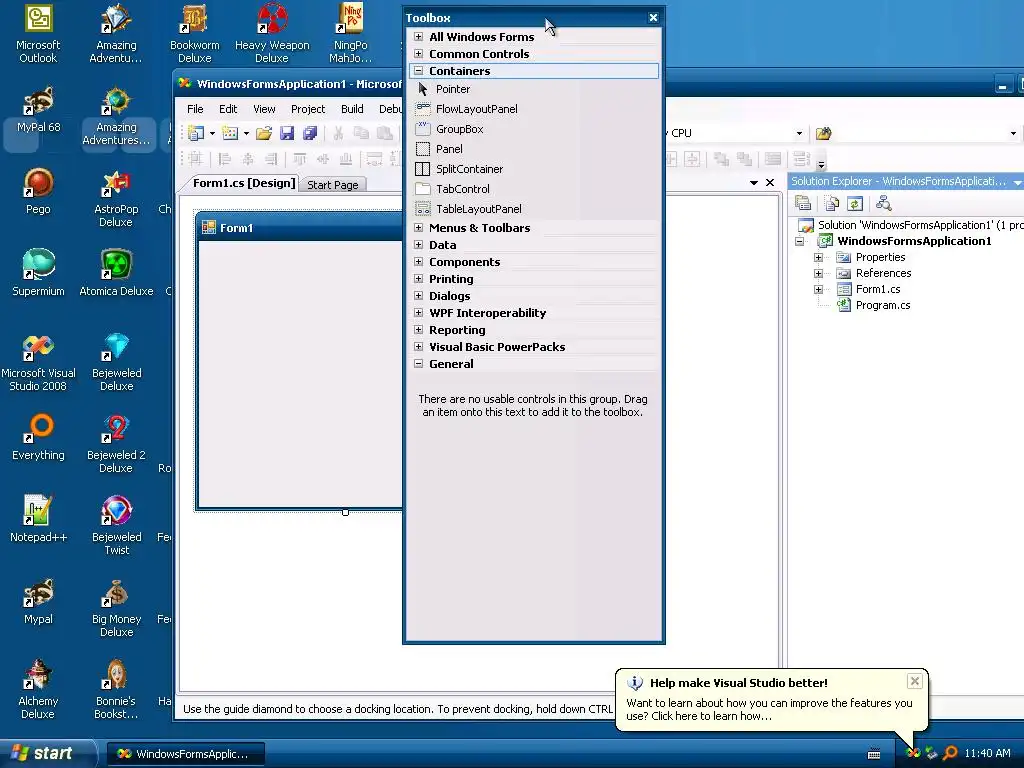Click the search magnifier tray icon
1024x768 pixels.
pyautogui.click(x=950, y=754)
